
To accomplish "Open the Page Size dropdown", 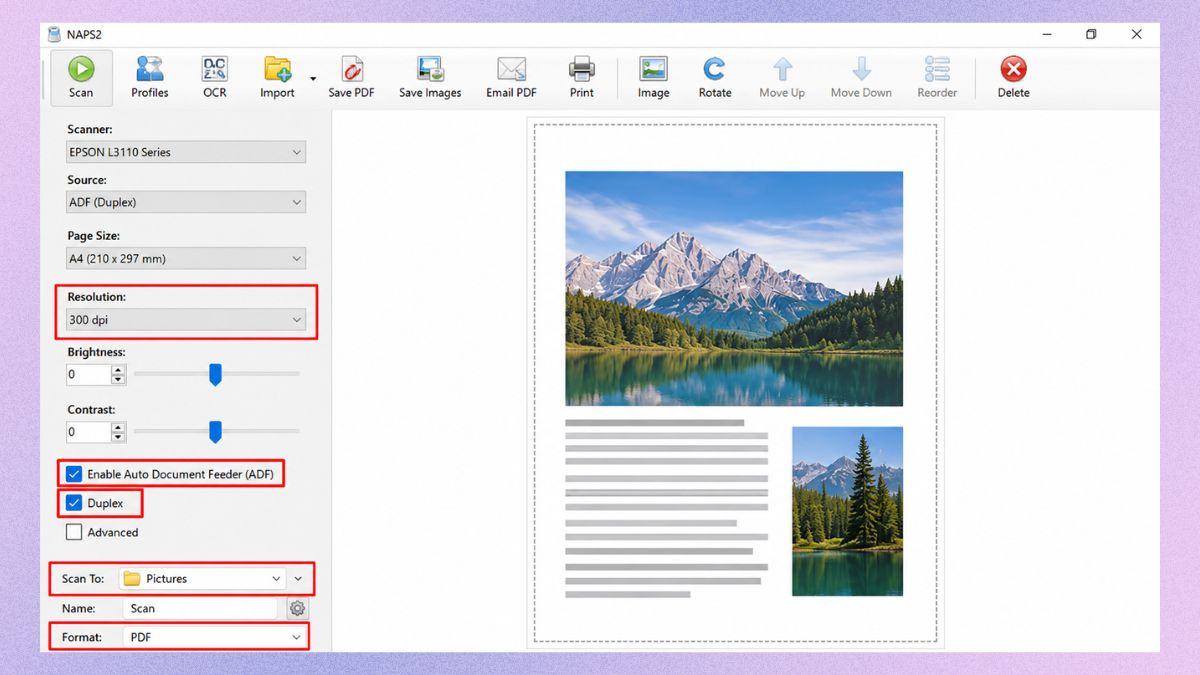I will pyautogui.click(x=186, y=258).
